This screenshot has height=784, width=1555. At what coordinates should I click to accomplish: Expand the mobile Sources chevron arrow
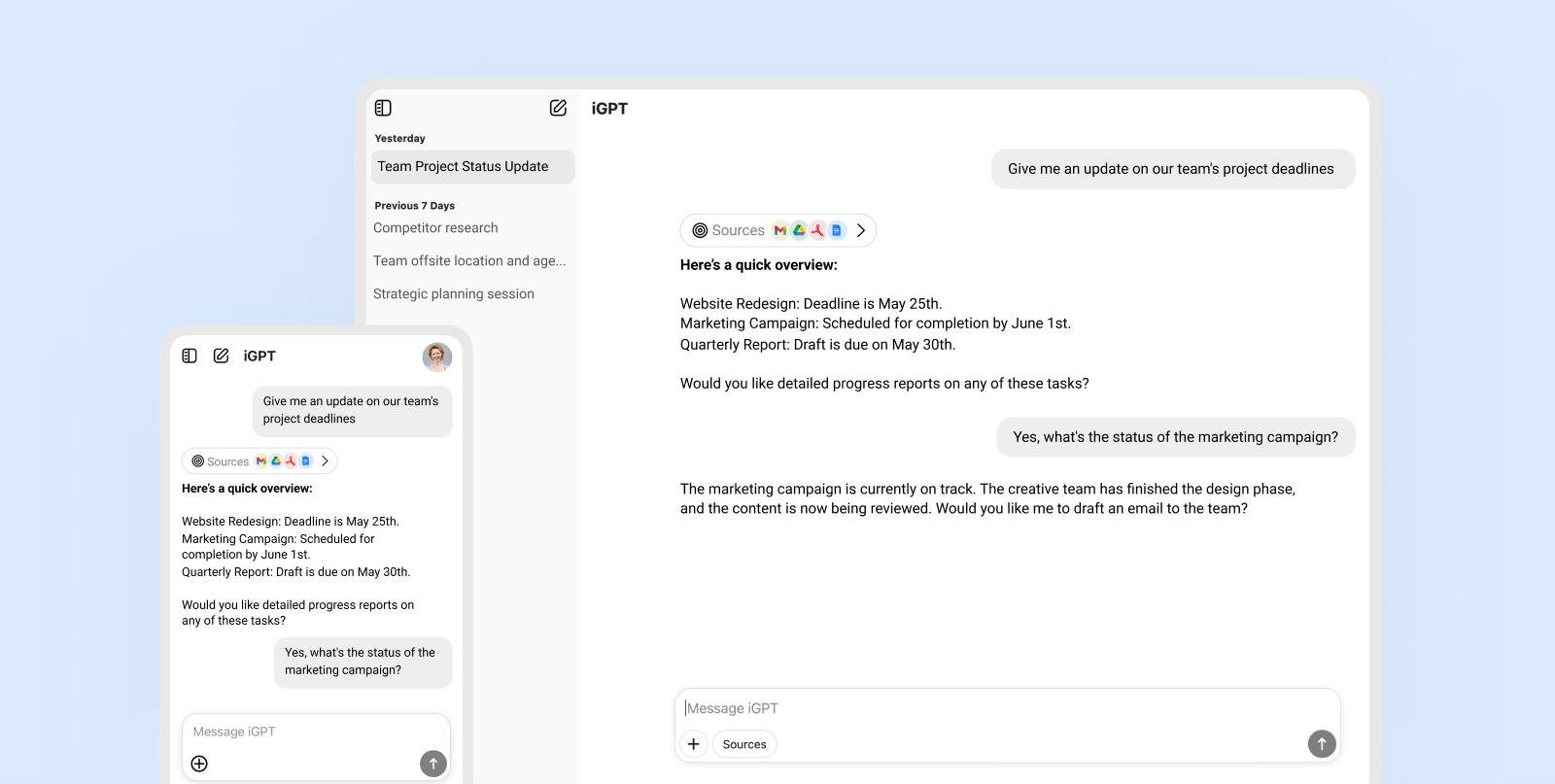coord(325,461)
